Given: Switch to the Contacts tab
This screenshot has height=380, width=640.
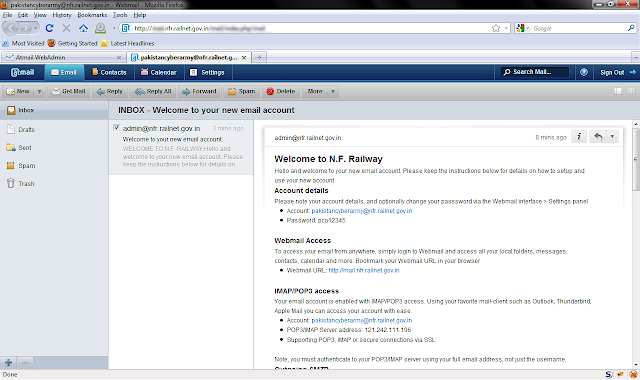Looking at the screenshot, I should click(109, 72).
